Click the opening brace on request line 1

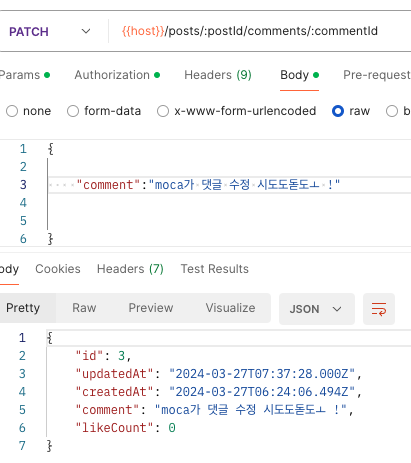pyautogui.click(x=51, y=149)
